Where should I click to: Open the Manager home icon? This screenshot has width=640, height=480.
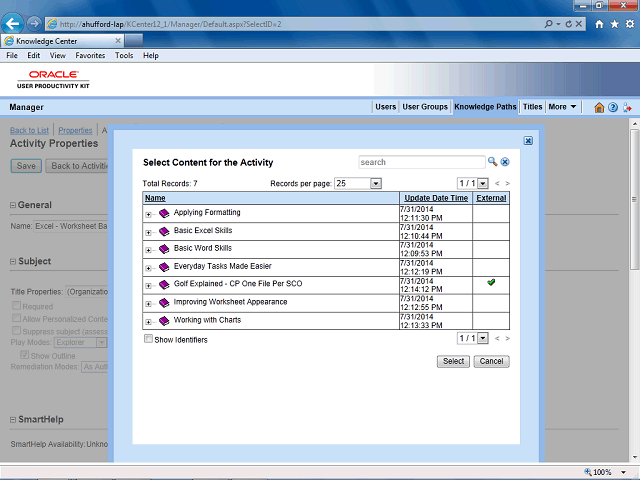[599, 107]
